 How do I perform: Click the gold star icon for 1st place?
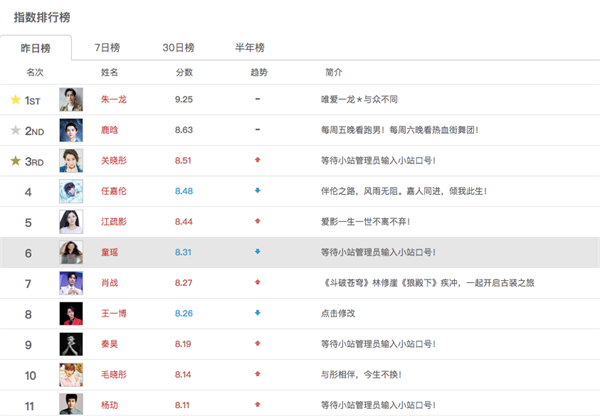pyautogui.click(x=15, y=100)
